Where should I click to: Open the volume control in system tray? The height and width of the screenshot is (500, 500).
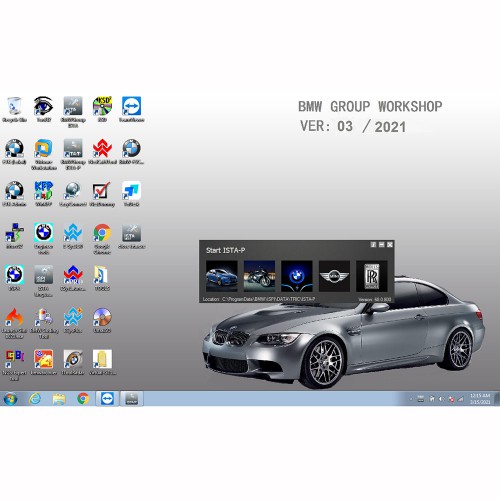441,399
